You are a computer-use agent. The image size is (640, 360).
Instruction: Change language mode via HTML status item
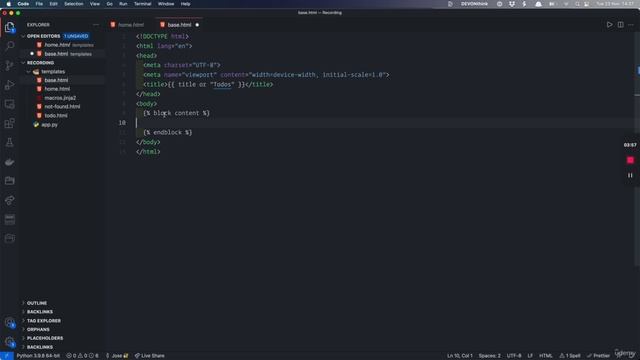pos(546,356)
